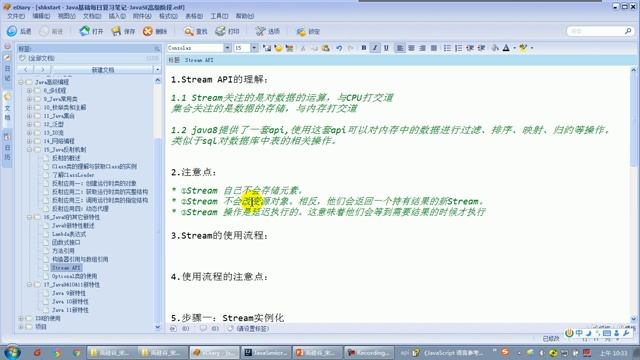
Task: Open the 插入 menu
Action: click(x=117, y=16)
